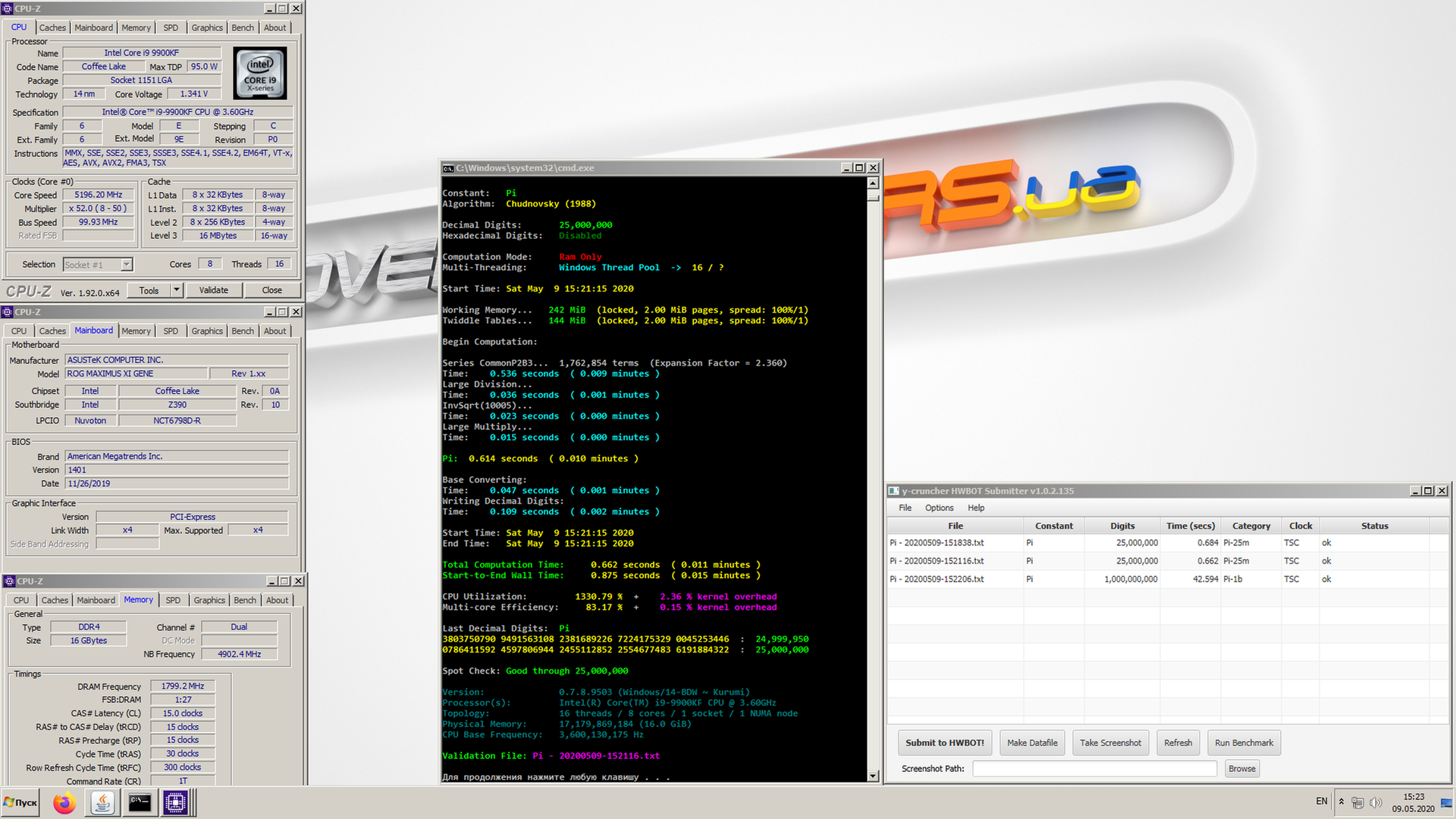The width and height of the screenshot is (1456, 819).
Task: Open the SPD tab in the CPU-Z window showing Memory
Action: click(x=173, y=600)
